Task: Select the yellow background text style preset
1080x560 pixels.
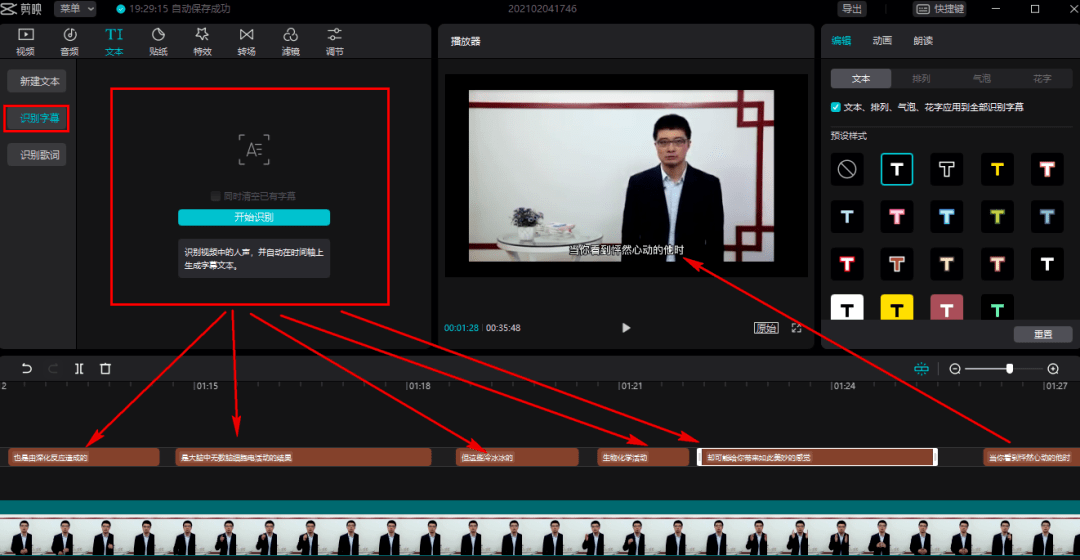Action: point(897,308)
